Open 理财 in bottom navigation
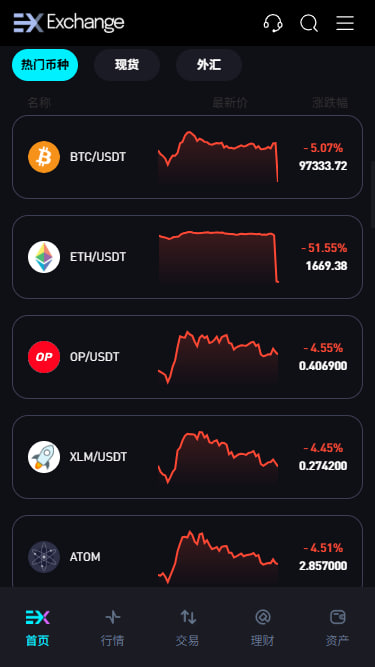The image size is (375, 667). pos(262,628)
